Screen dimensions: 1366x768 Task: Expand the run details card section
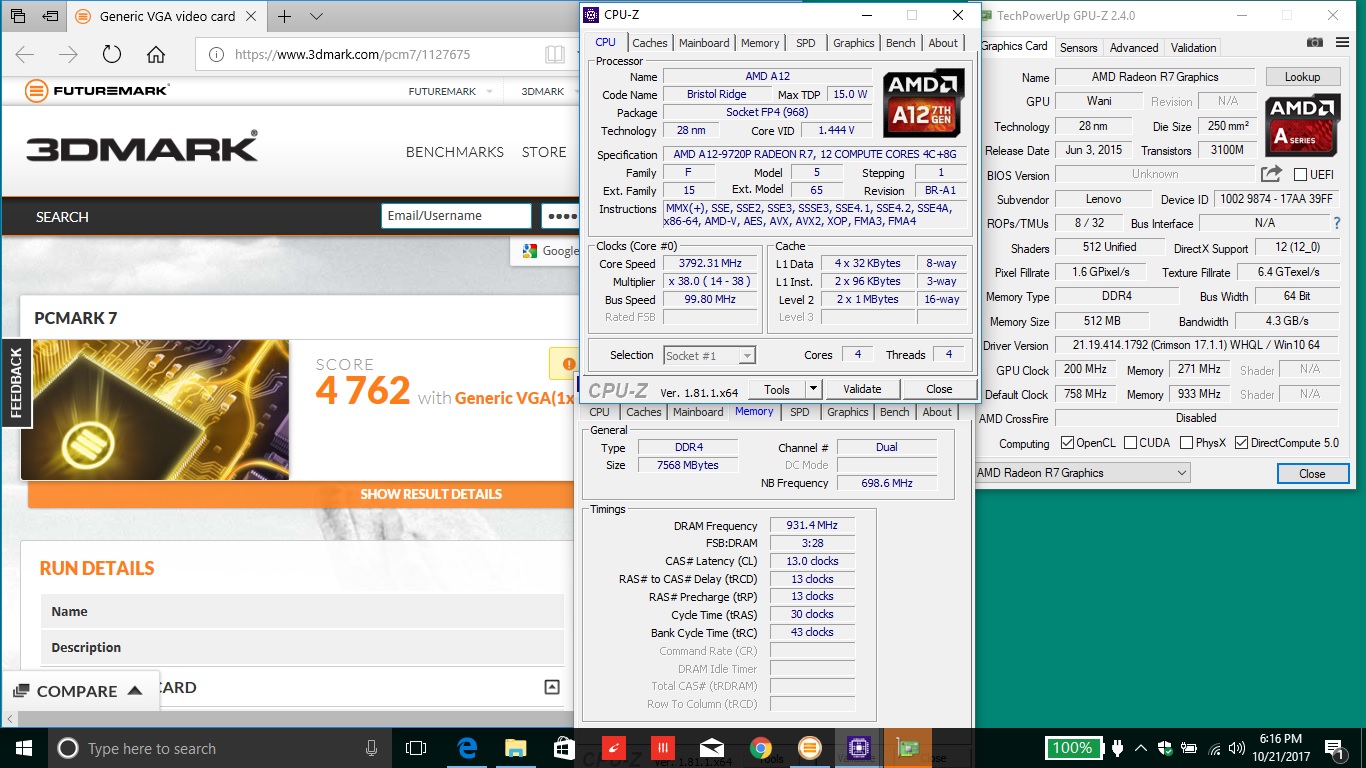pyautogui.click(x=551, y=687)
